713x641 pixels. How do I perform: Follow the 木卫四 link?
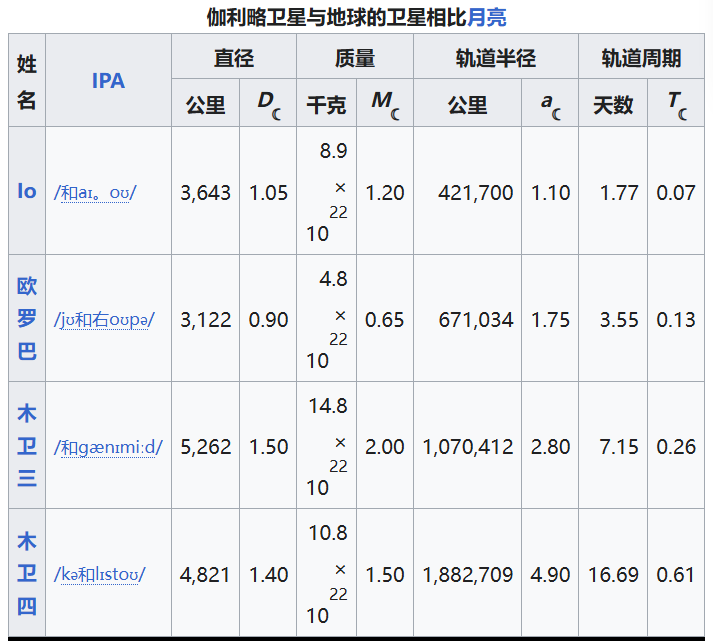pyautogui.click(x=27, y=574)
